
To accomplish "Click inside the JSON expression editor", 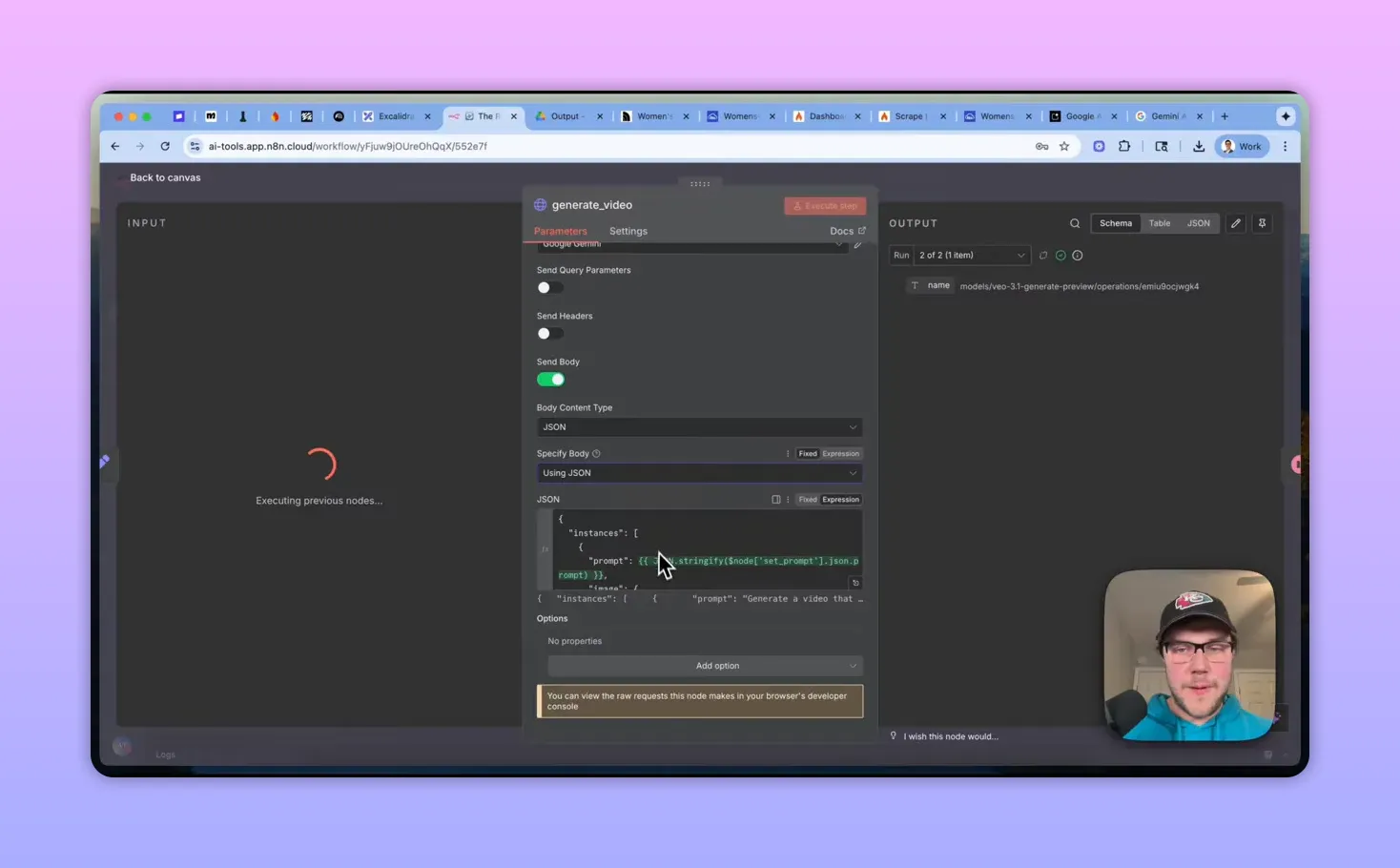I will (706, 549).
